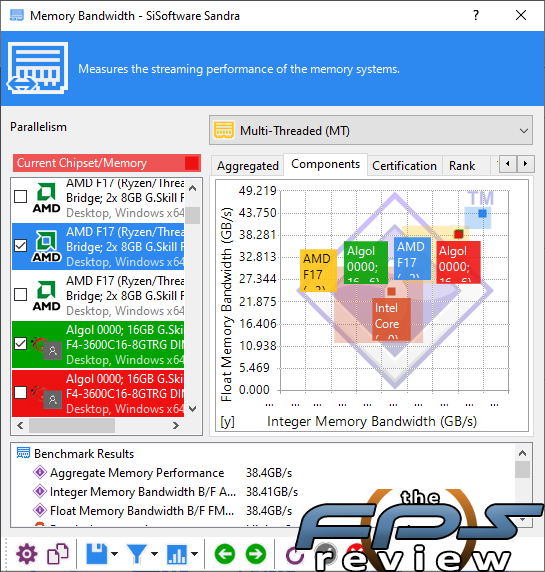Viewport: 545px width, 572px height.
Task: Close the Memory Bandwidth window
Action: click(521, 15)
